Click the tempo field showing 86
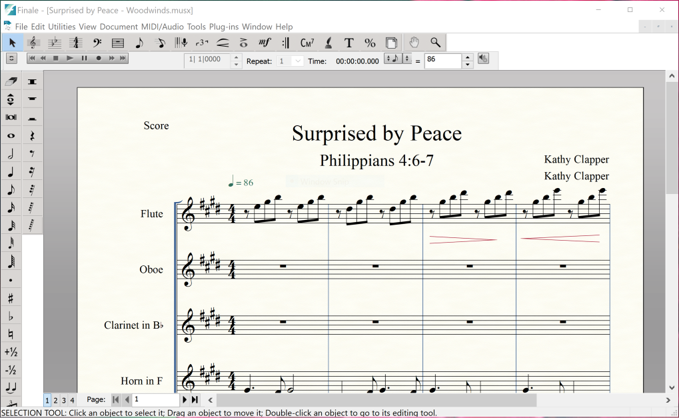The width and height of the screenshot is (679, 418). pyautogui.click(x=441, y=61)
